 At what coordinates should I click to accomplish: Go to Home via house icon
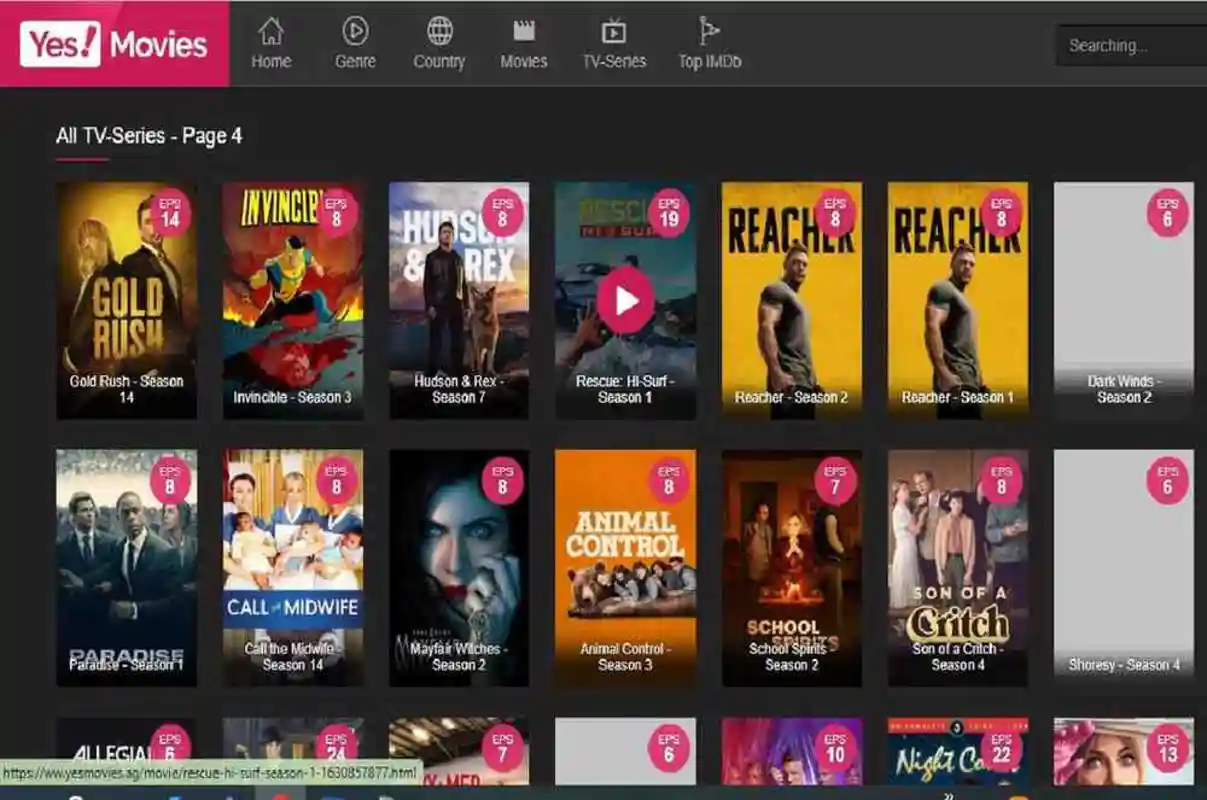pos(271,31)
